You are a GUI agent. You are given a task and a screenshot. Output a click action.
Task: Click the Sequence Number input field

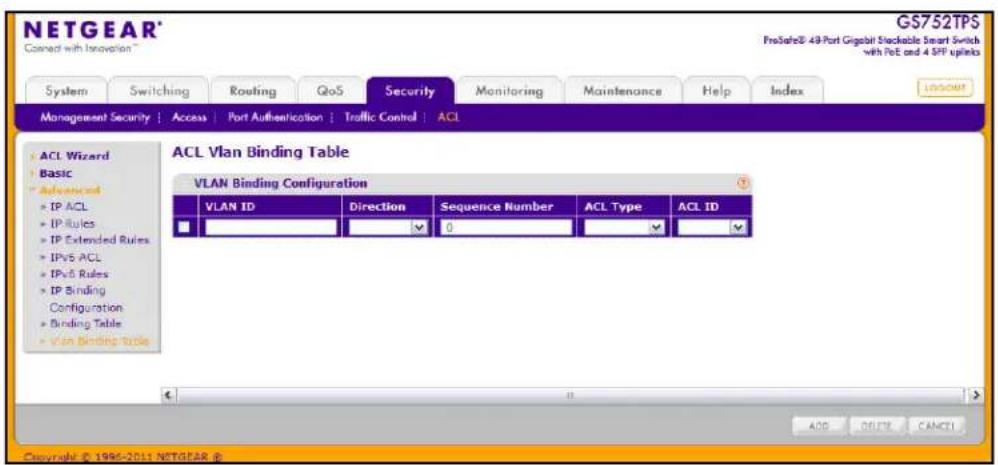click(x=505, y=227)
